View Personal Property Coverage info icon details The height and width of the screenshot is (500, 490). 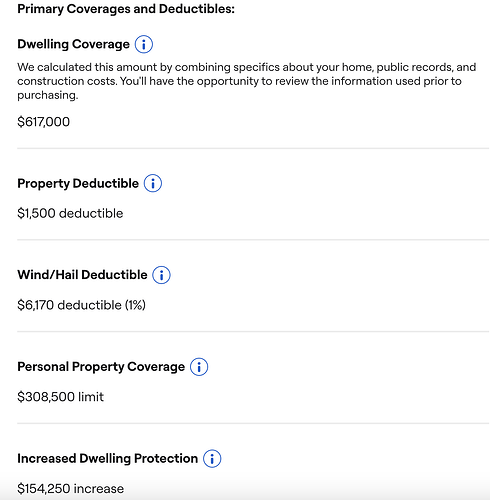[x=199, y=367]
